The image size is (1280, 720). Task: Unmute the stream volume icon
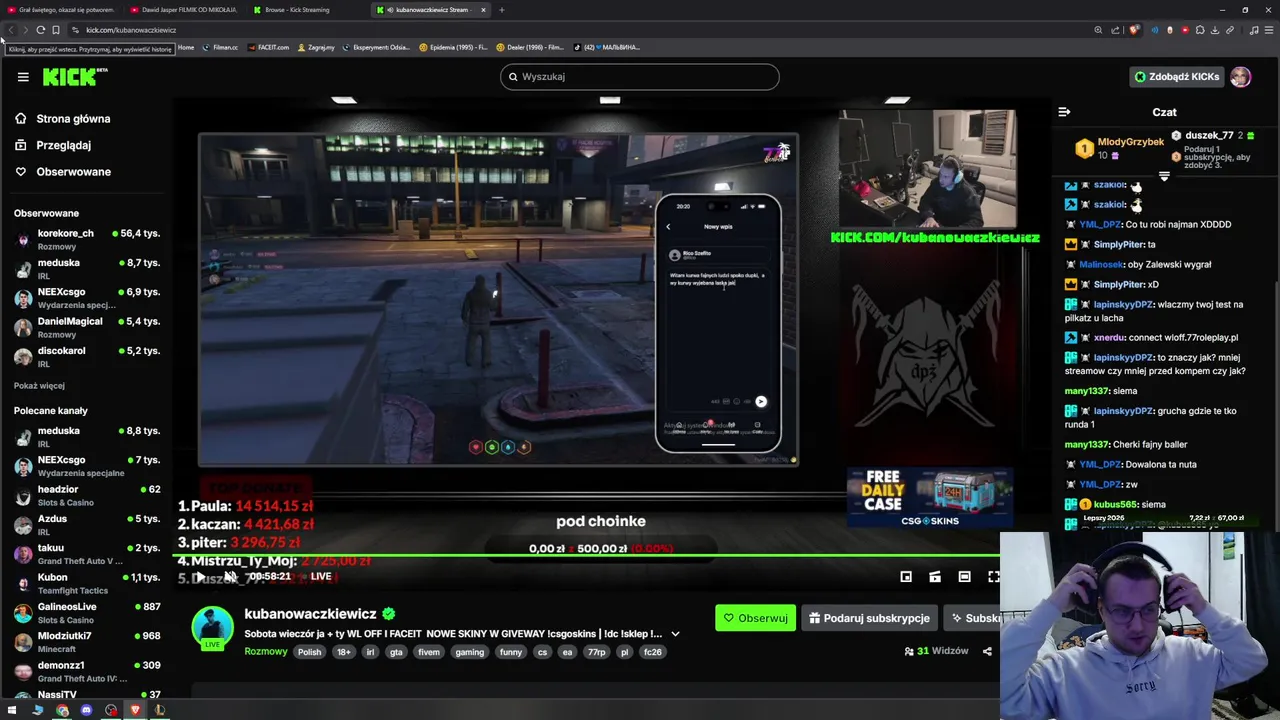point(230,577)
